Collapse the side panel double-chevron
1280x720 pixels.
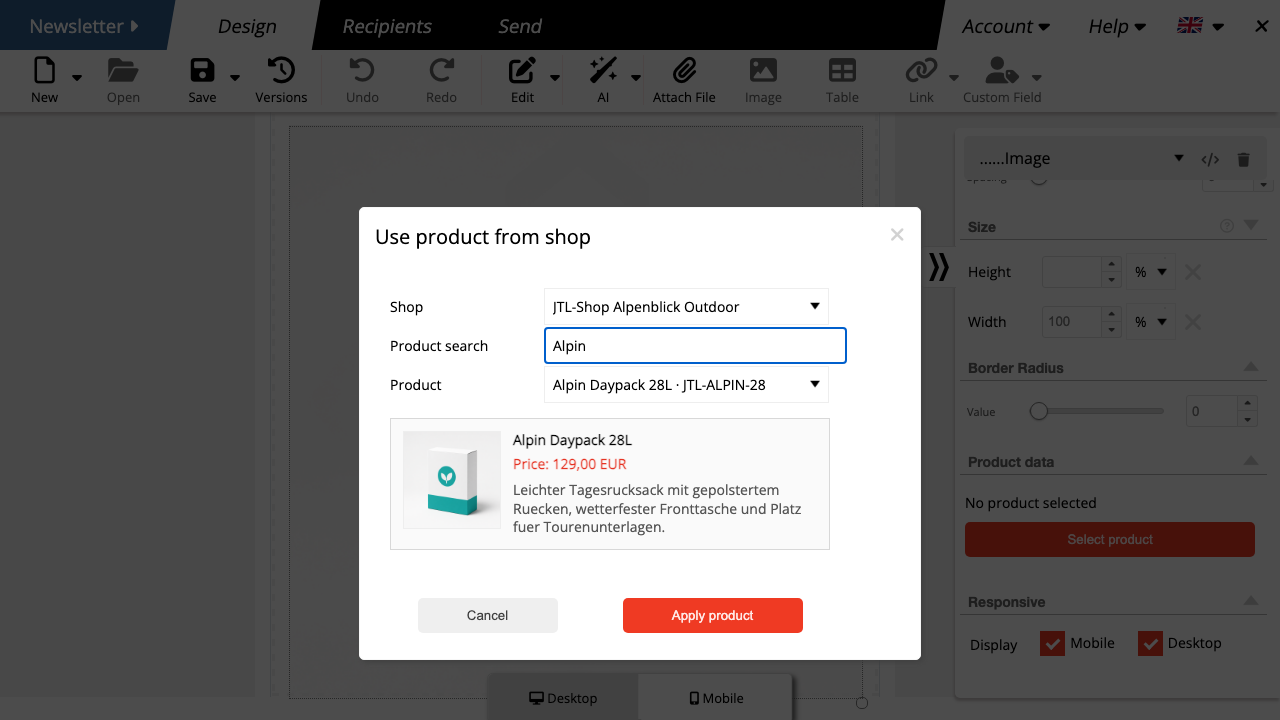pos(938,267)
